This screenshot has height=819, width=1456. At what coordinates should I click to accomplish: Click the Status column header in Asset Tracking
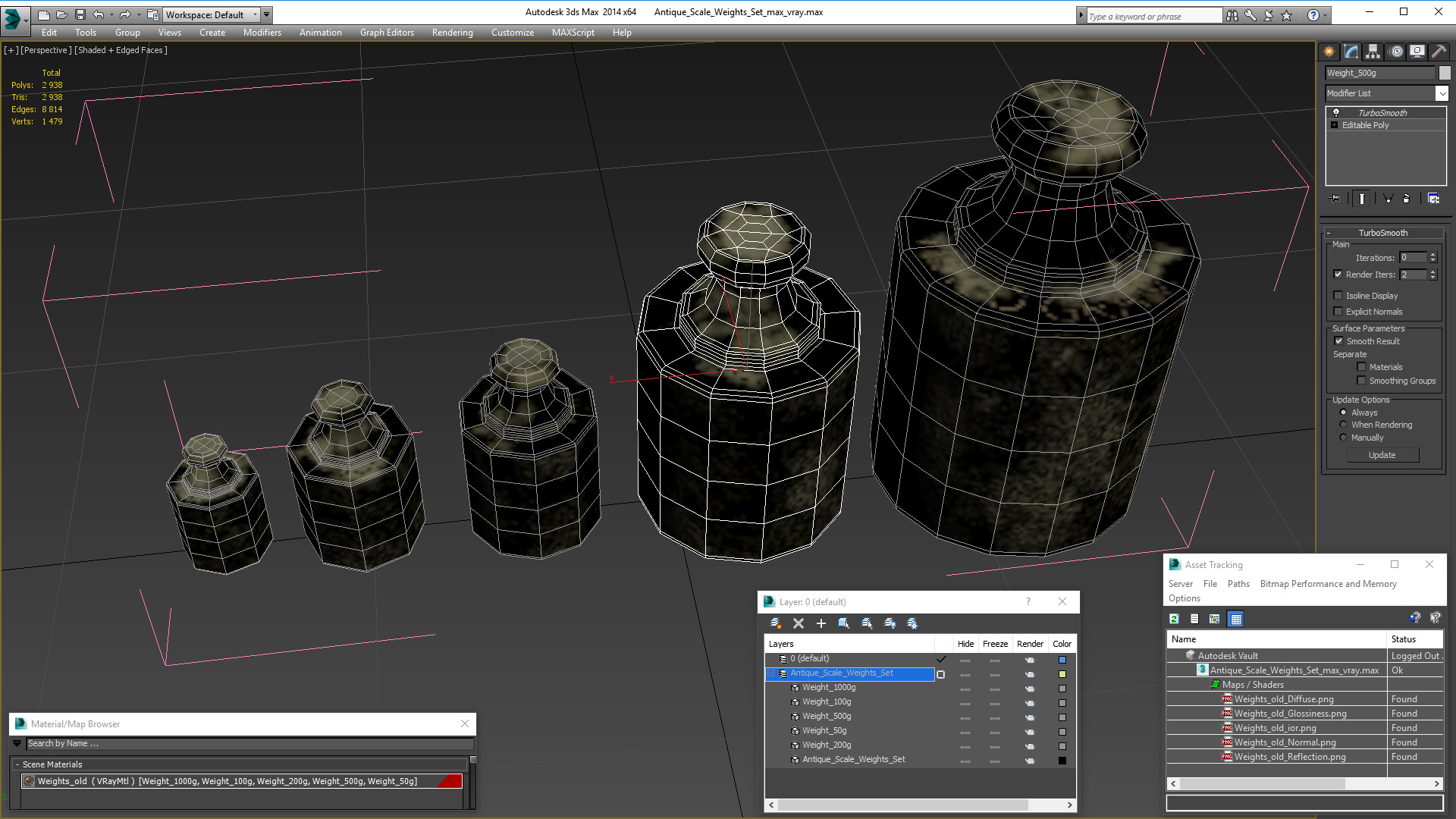click(1414, 639)
